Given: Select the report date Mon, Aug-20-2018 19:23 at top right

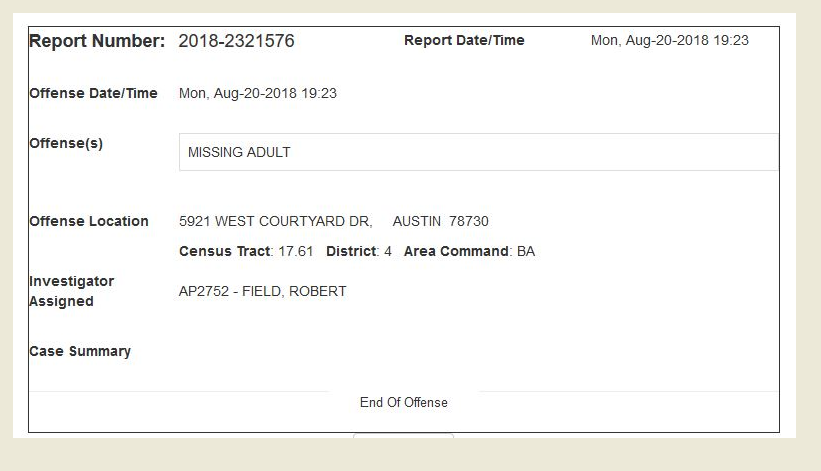Looking at the screenshot, I should [669, 41].
